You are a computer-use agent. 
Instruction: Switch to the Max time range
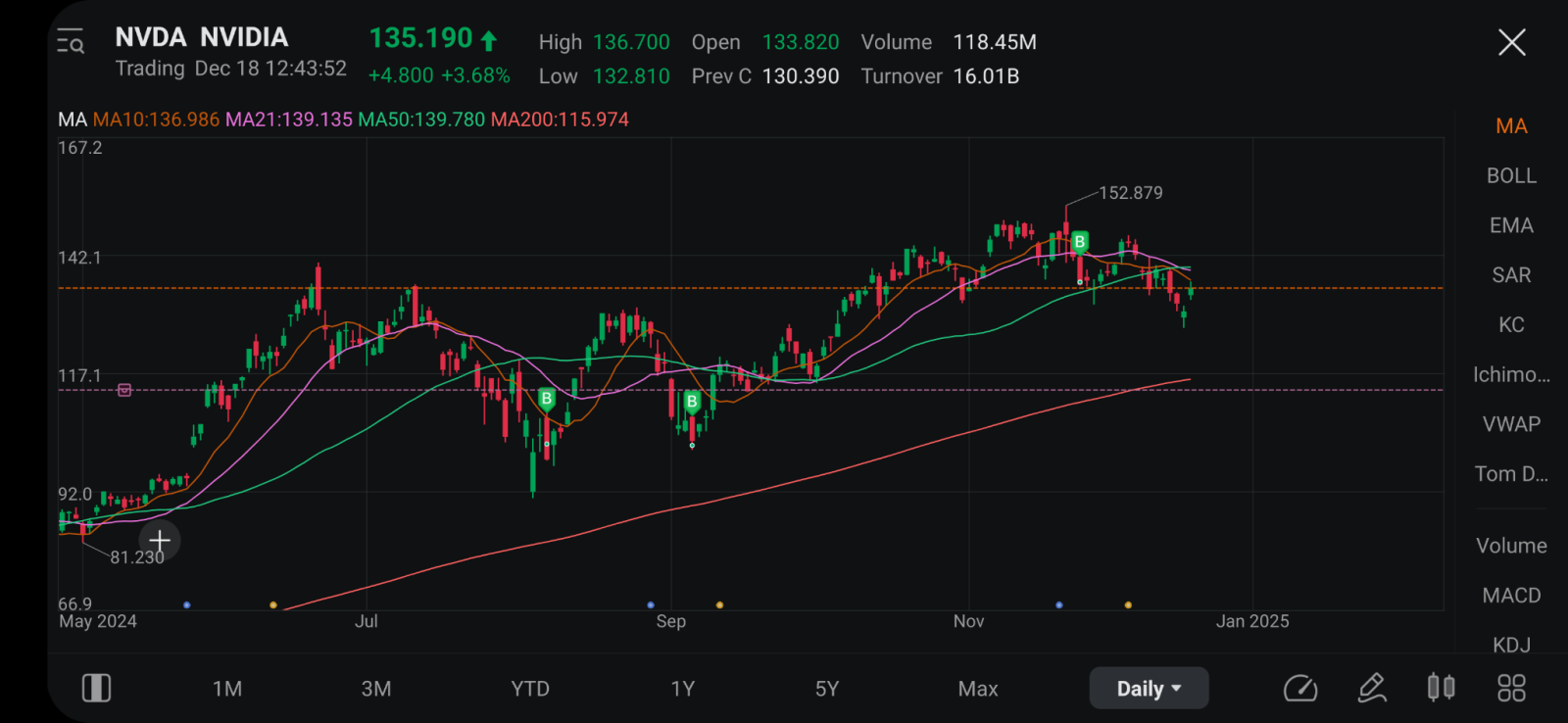coord(978,689)
